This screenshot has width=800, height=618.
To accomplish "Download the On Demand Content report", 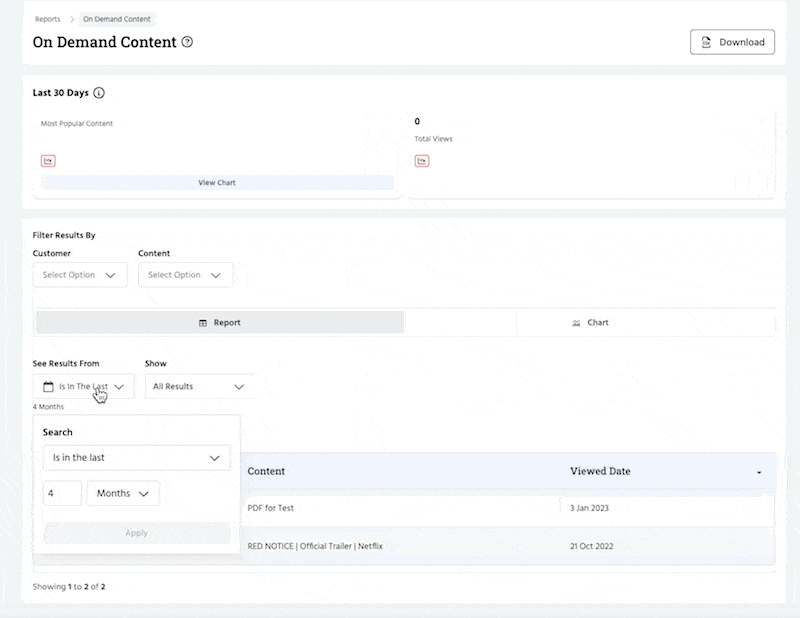I will tap(732, 42).
